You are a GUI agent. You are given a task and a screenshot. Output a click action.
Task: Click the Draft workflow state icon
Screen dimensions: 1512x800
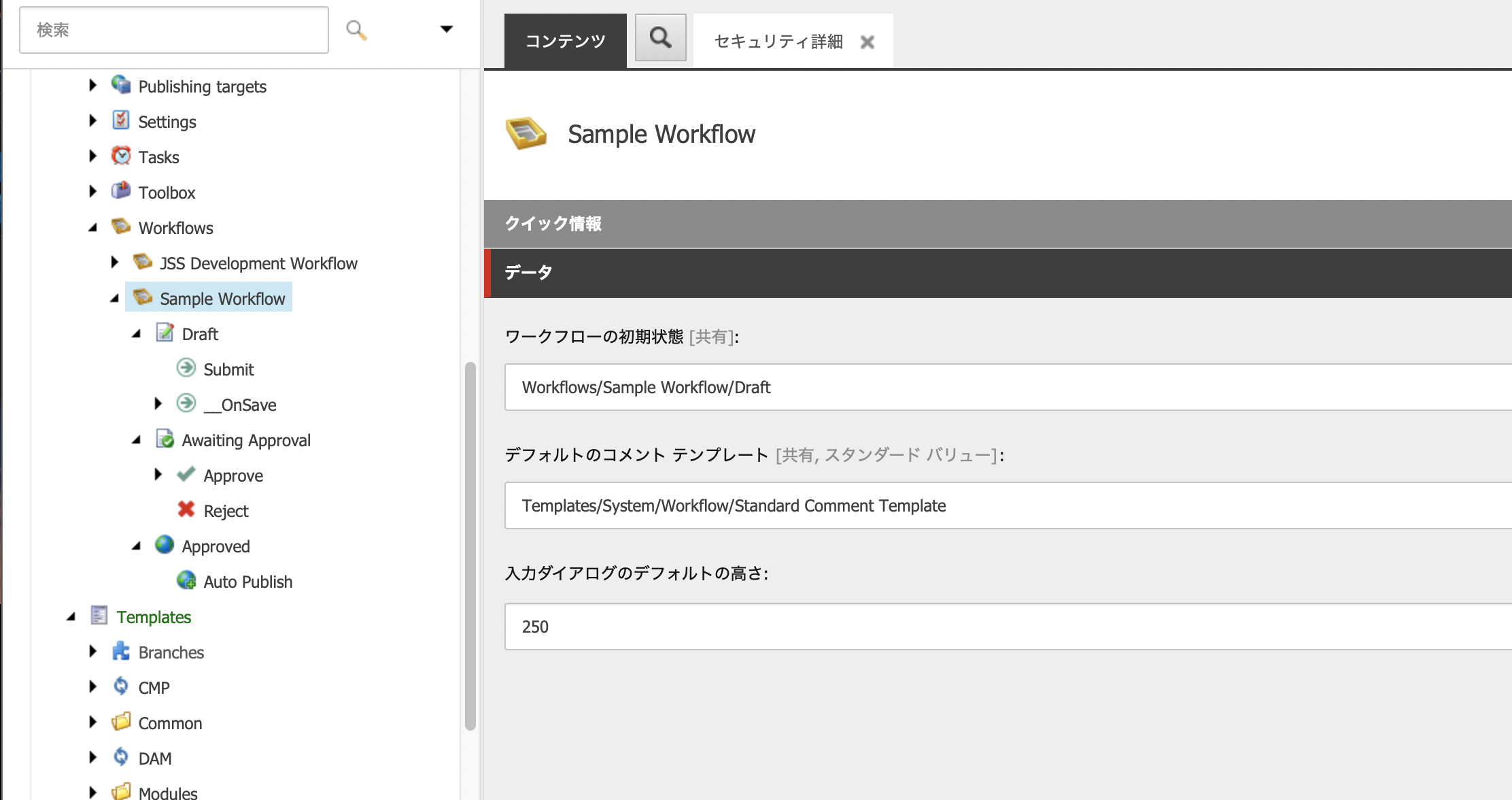tap(164, 333)
